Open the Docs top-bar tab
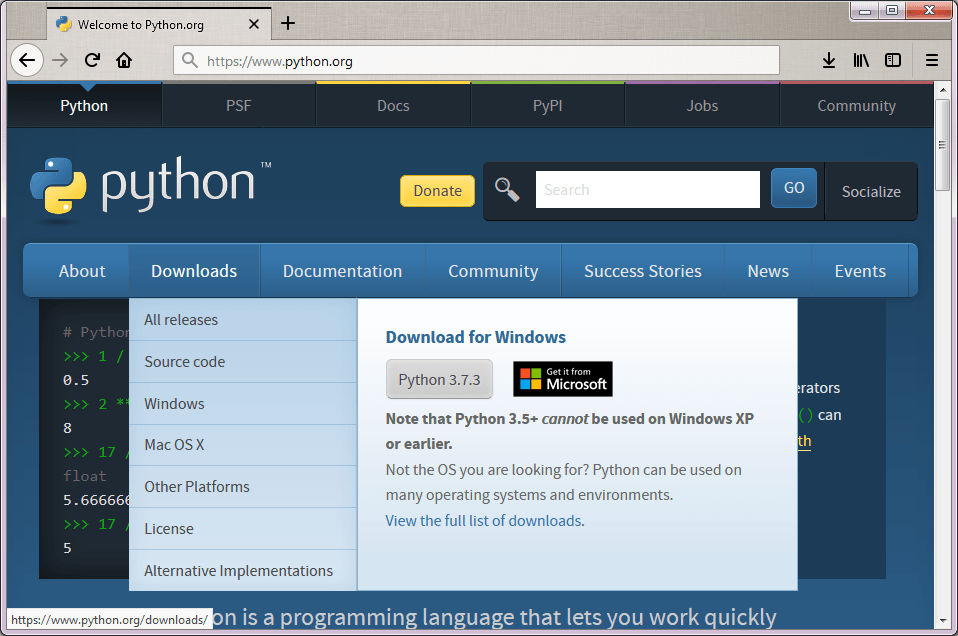The height and width of the screenshot is (636, 958). (393, 106)
